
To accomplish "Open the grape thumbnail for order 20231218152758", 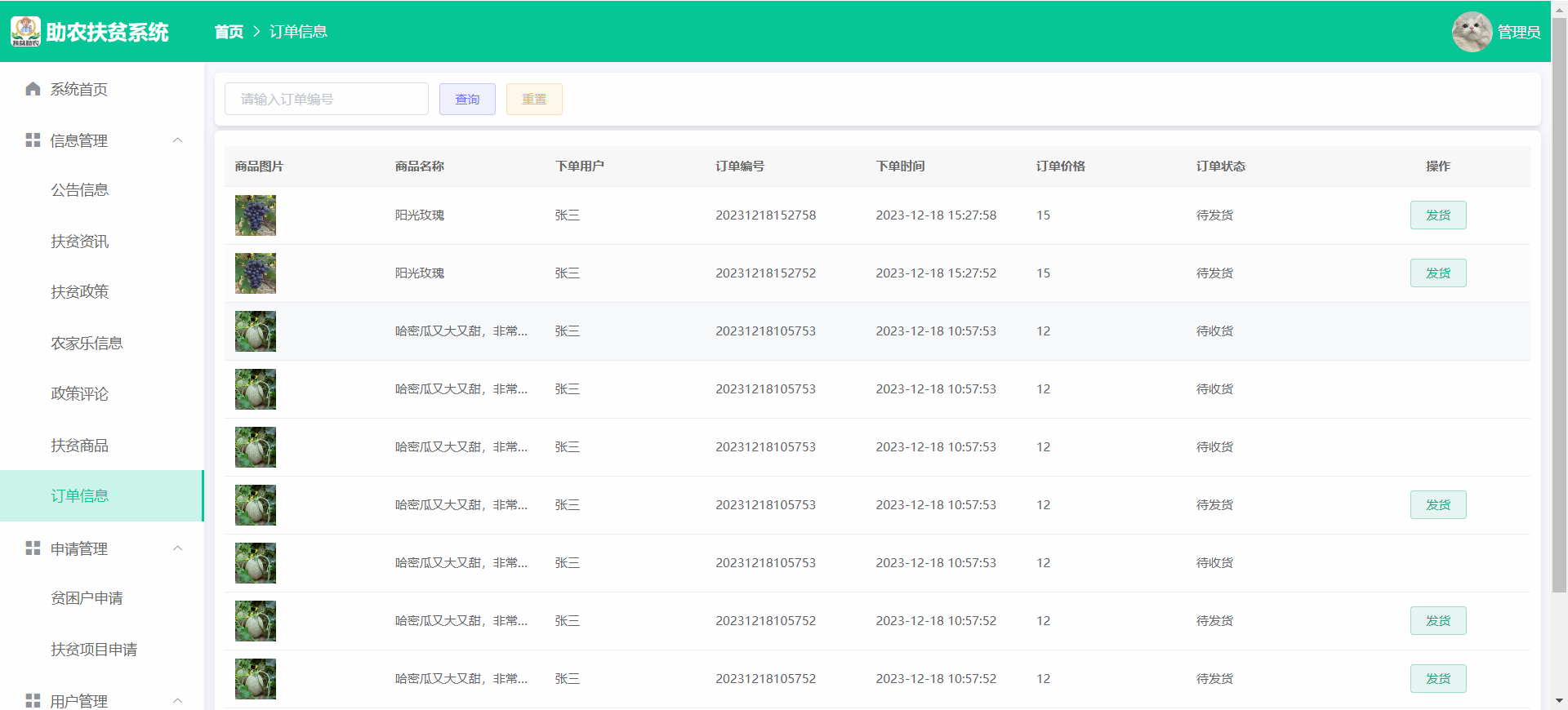I will (x=256, y=215).
